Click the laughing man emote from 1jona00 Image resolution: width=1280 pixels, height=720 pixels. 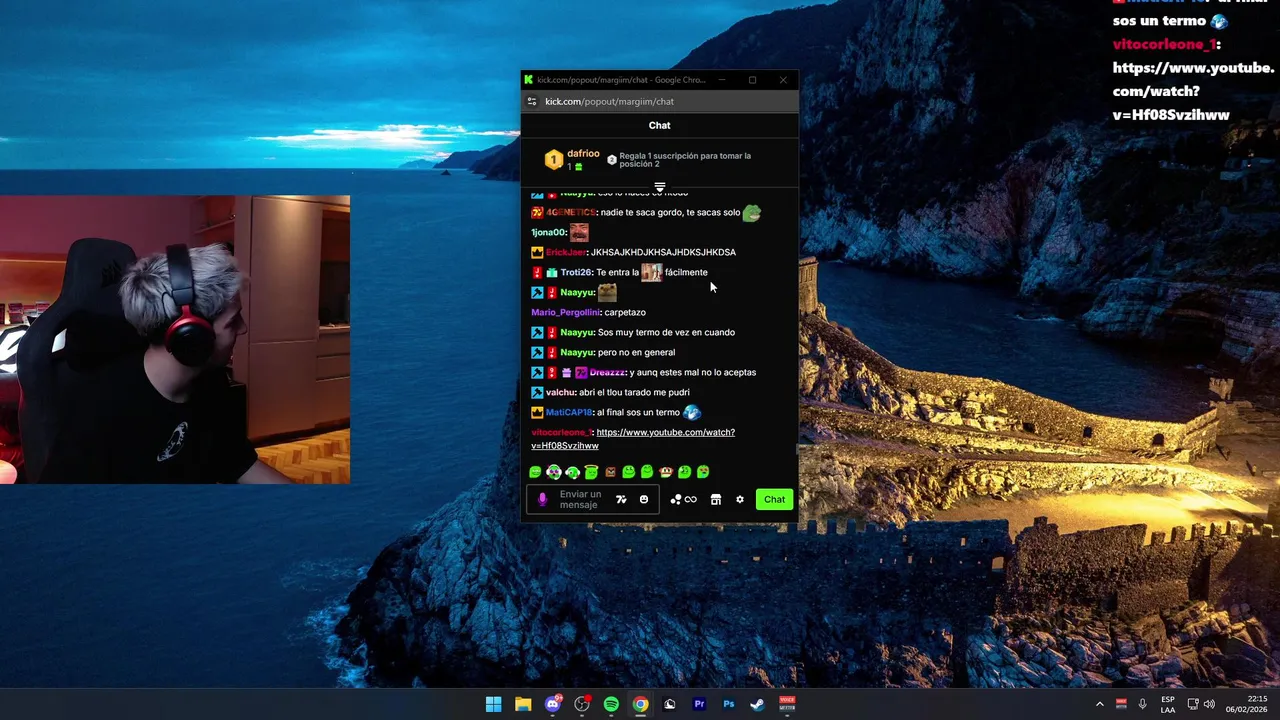click(579, 232)
